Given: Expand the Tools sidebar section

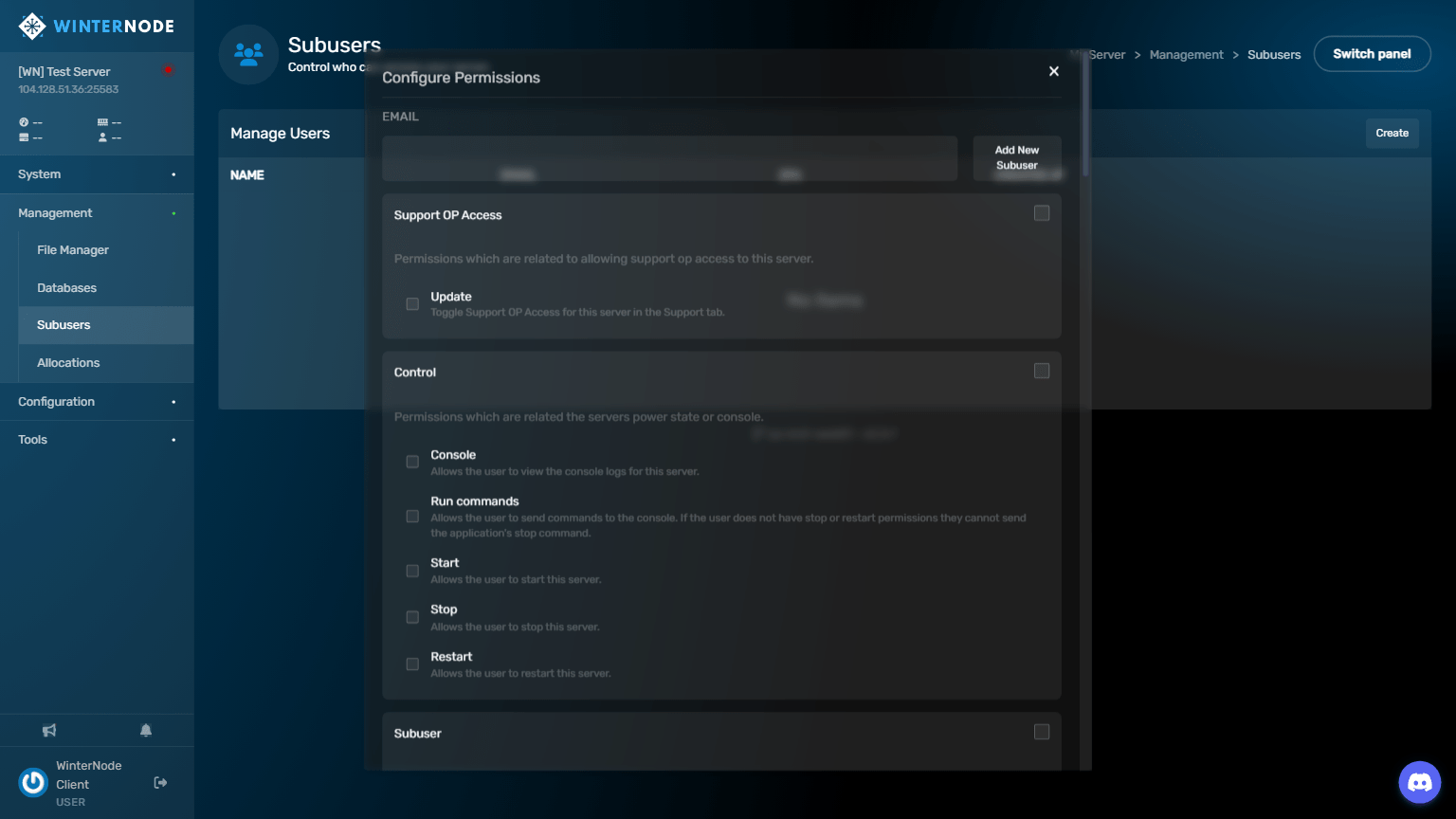Looking at the screenshot, I should tap(97, 440).
